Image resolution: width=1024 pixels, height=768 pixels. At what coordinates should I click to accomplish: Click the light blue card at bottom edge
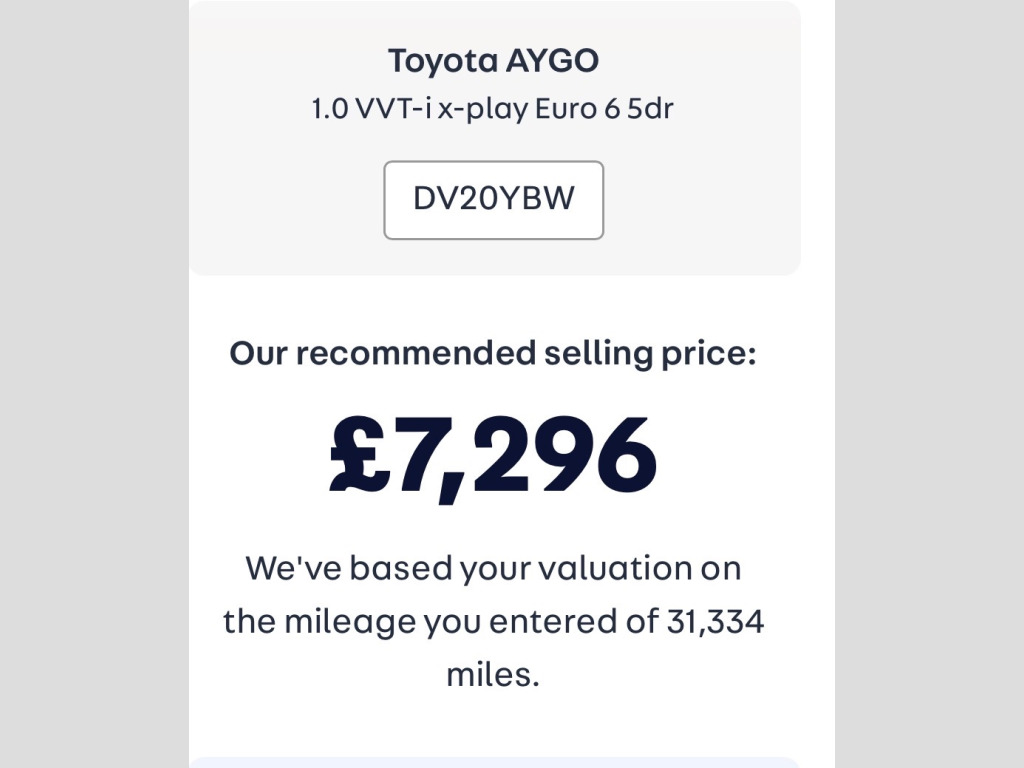[x=493, y=762]
